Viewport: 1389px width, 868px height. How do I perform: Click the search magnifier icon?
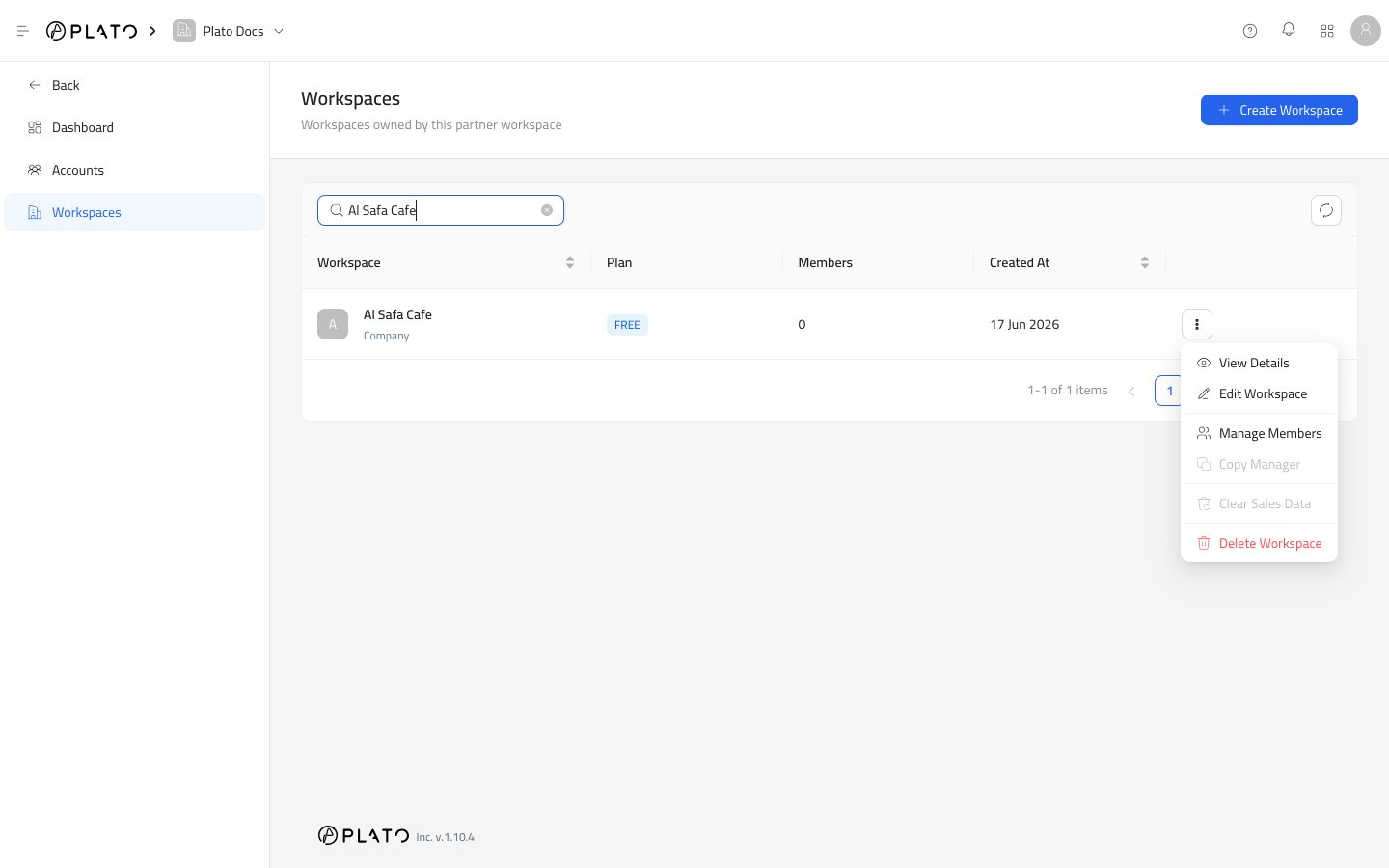337,210
